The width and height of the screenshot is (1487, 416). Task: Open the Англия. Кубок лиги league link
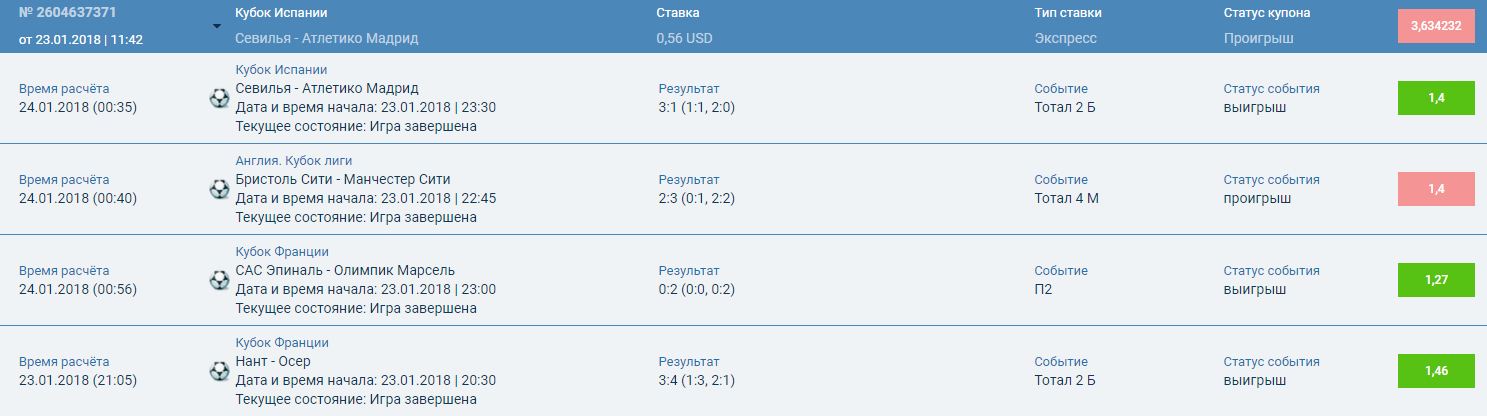point(293,161)
